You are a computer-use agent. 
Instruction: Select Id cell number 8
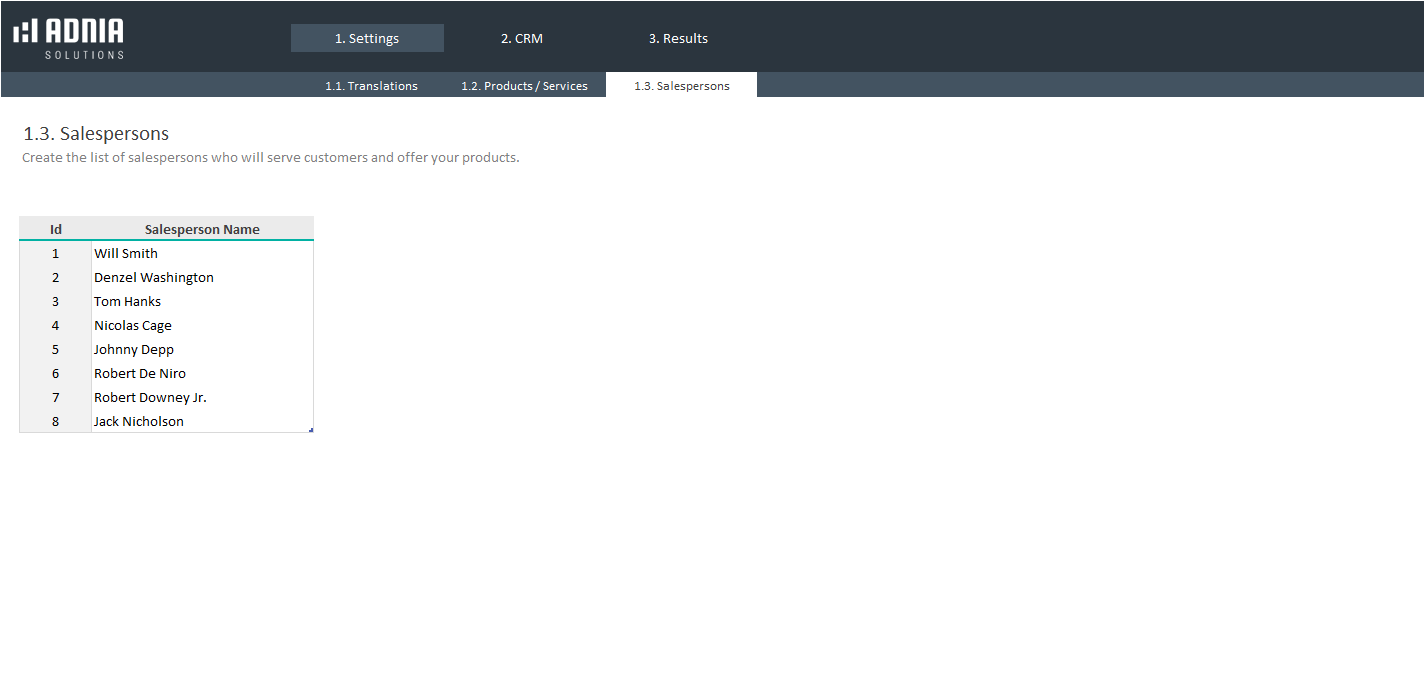[x=56, y=421]
